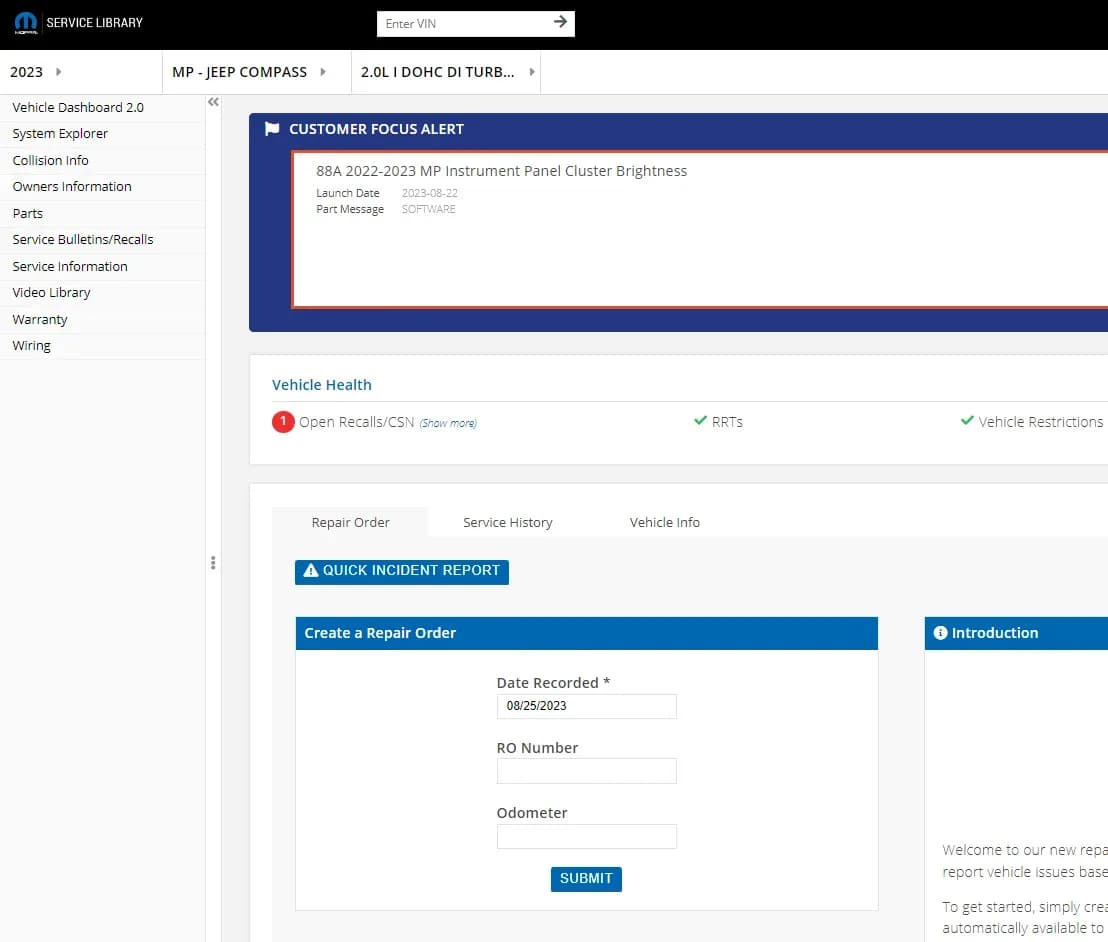Click the RRTs green checkmark
Screen dimensions: 1108x942
[700, 420]
